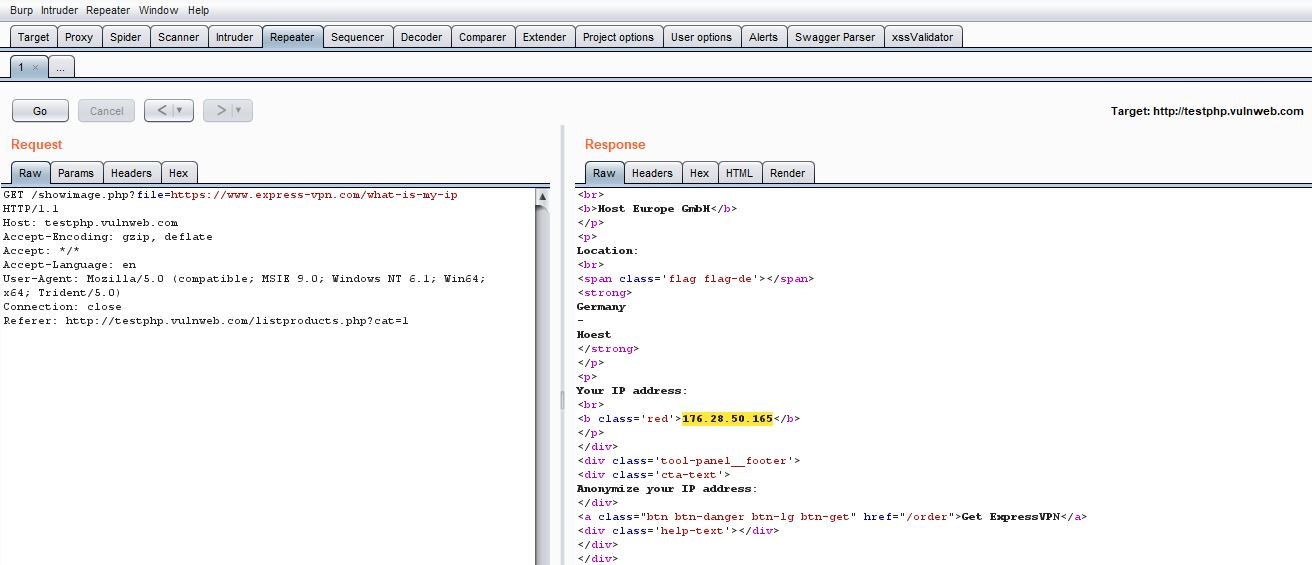Screen dimensions: 1312x565
Task: Click the Referer header line
Action: [206, 321]
